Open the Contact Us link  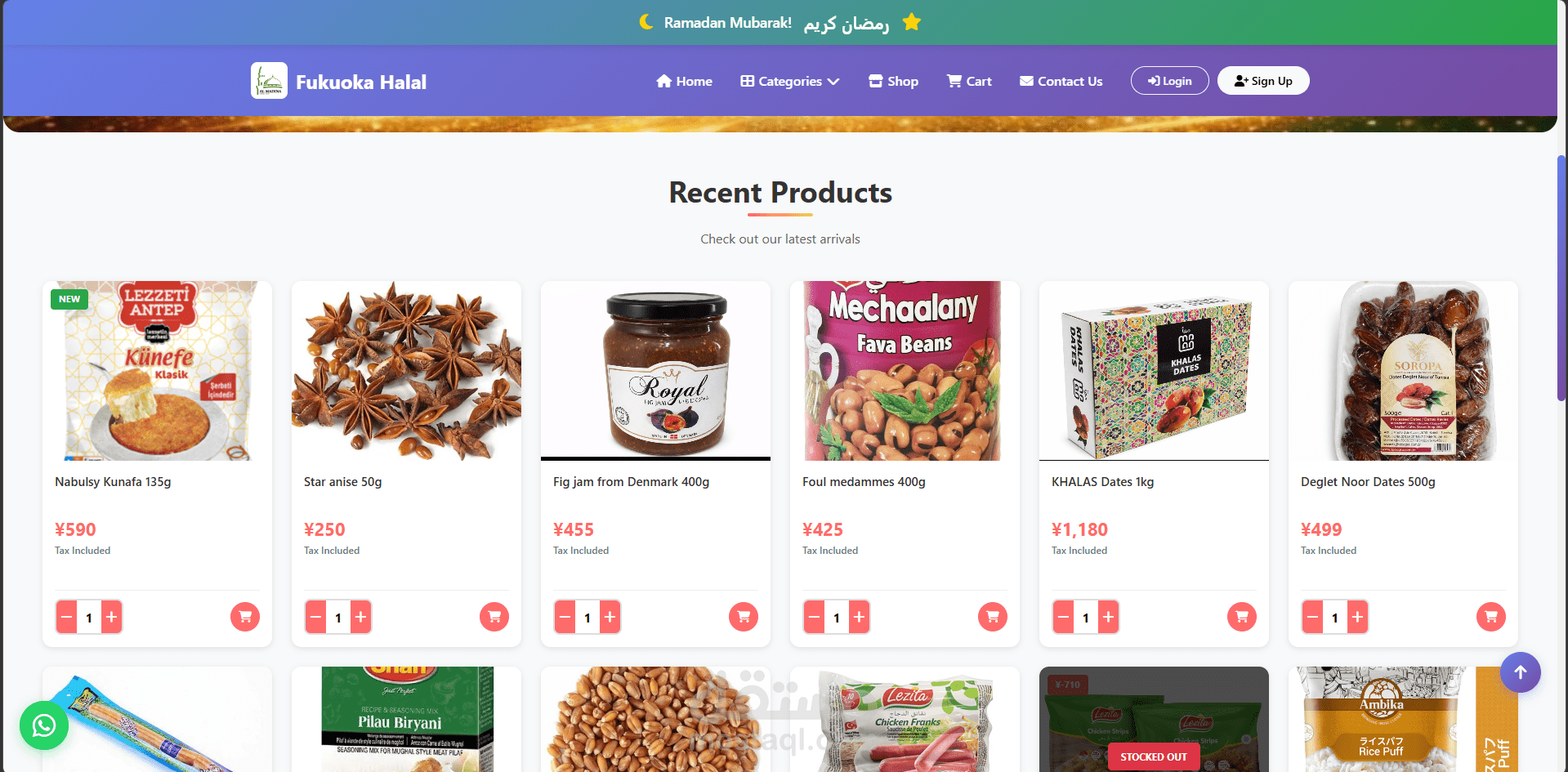[x=1061, y=81]
